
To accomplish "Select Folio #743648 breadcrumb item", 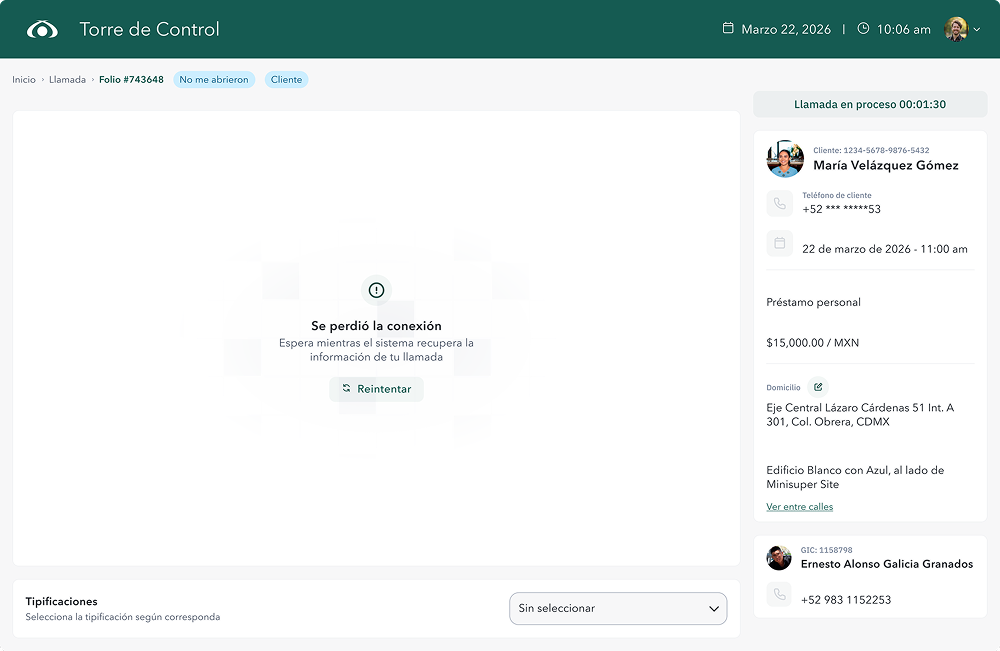I will pyautogui.click(x=131, y=80).
